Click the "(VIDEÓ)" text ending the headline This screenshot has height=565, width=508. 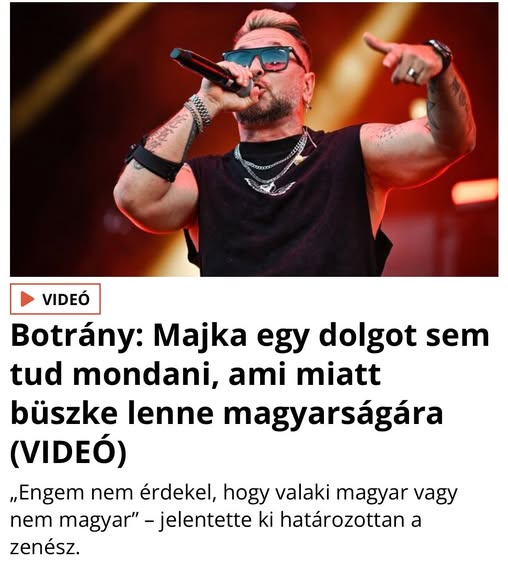68,453
